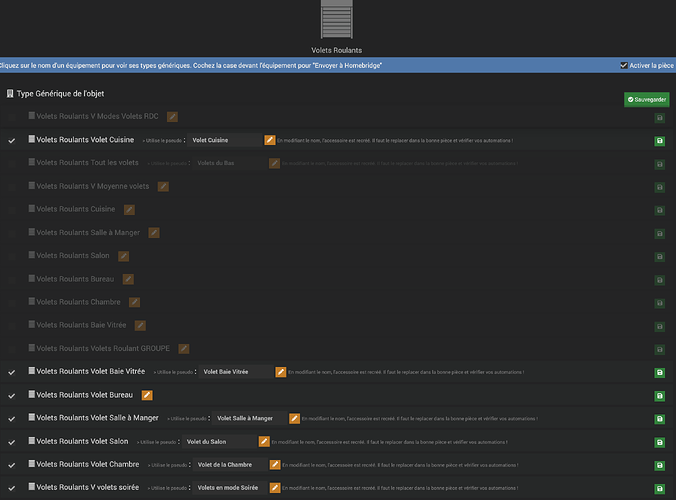
Task: Edit the Volet de la Chambre pseudo field
Action: pos(230,465)
